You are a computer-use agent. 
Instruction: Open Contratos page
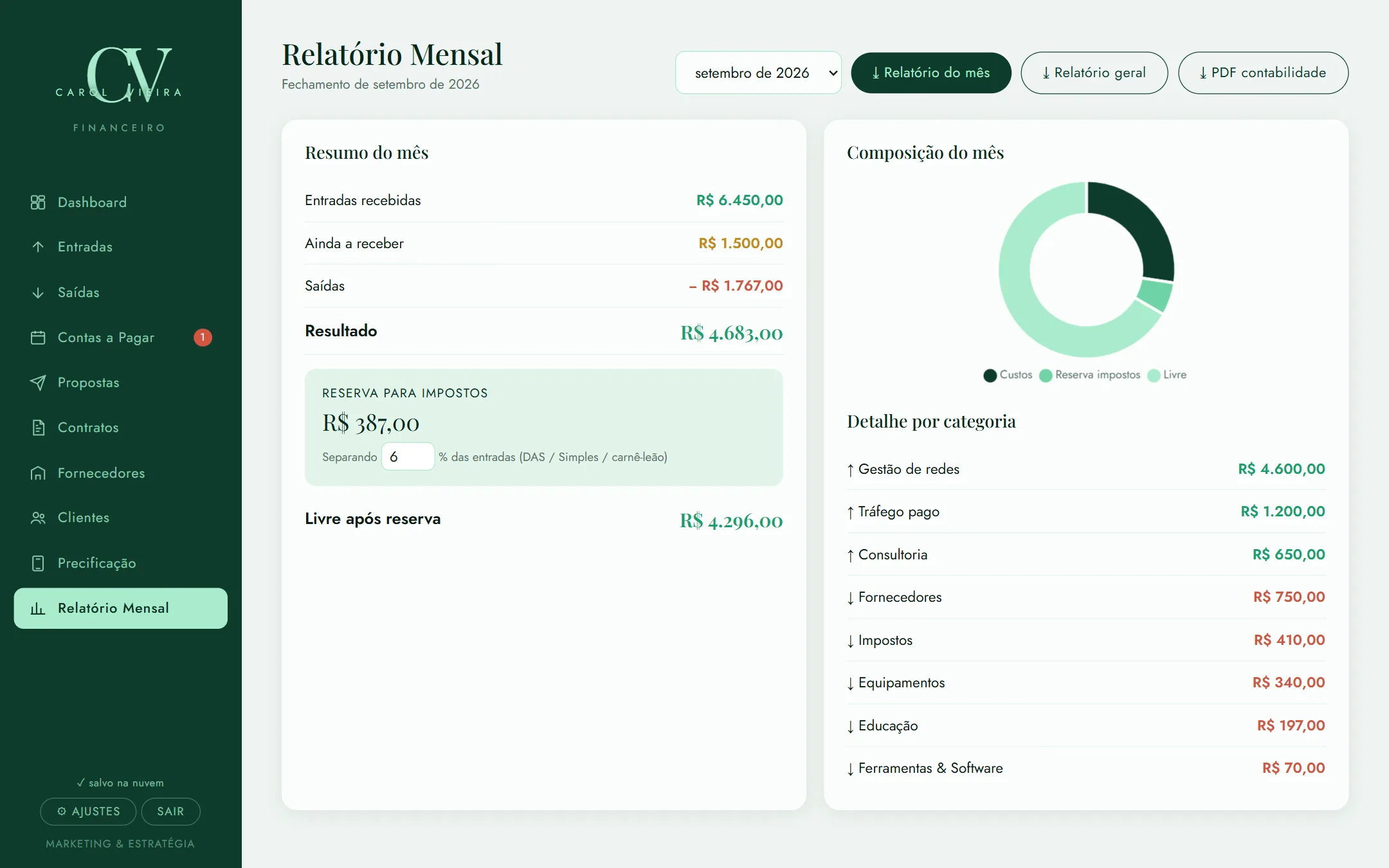121,428
